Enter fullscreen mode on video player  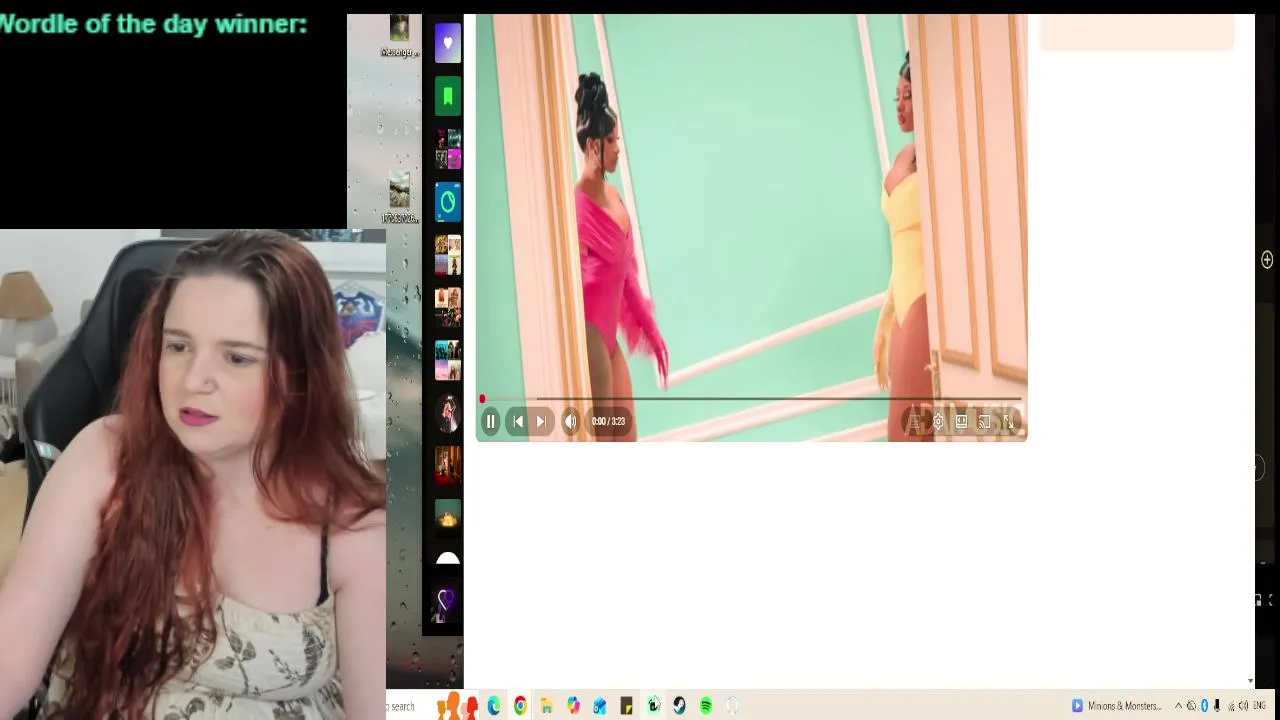click(1008, 422)
